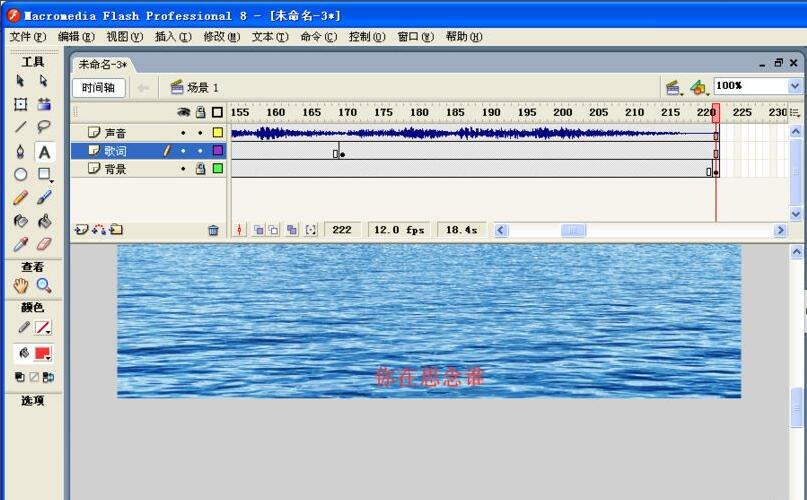This screenshot has width=807, height=500.
Task: Click the Center Frame button
Action: 239,230
